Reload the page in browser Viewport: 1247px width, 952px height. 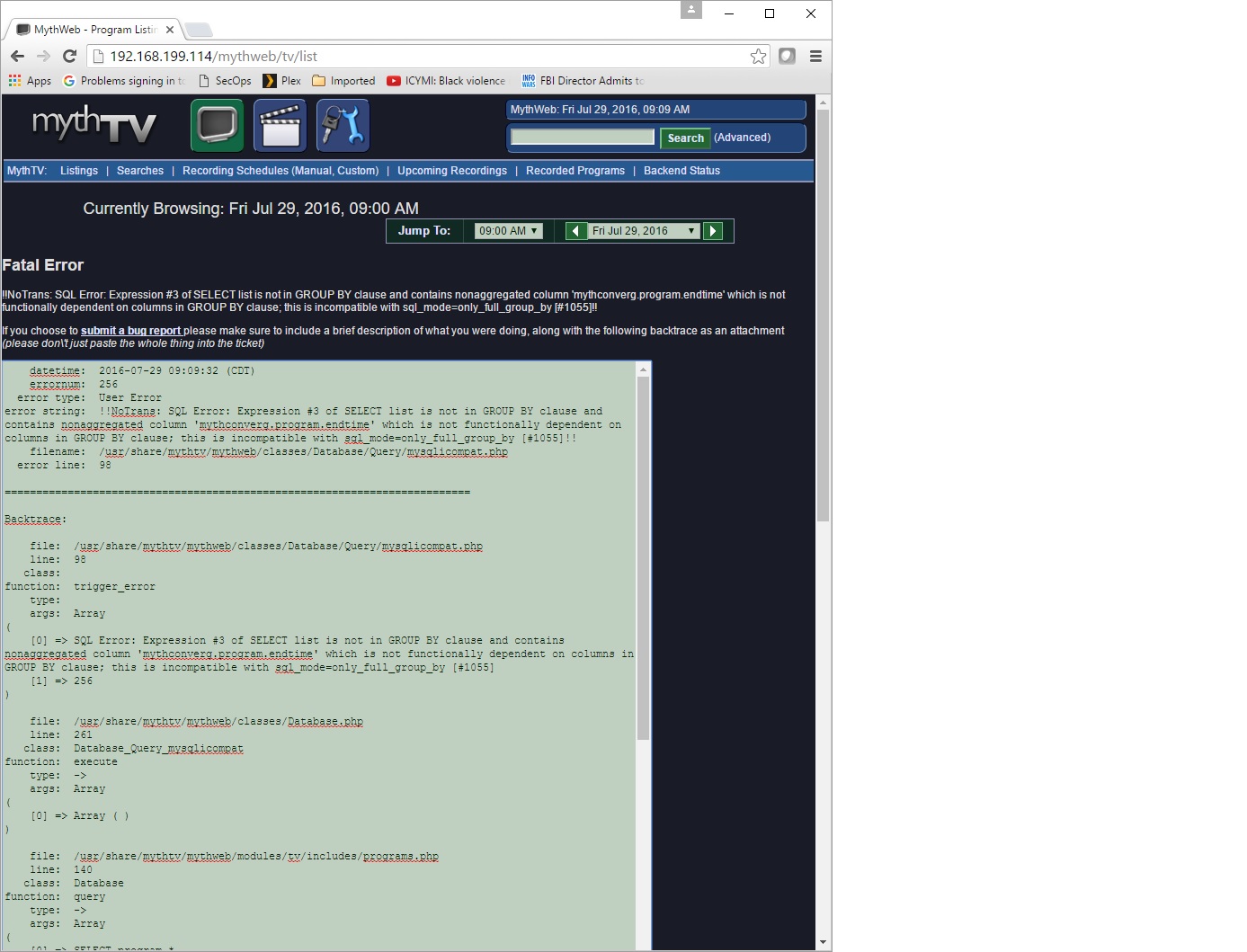(x=70, y=57)
